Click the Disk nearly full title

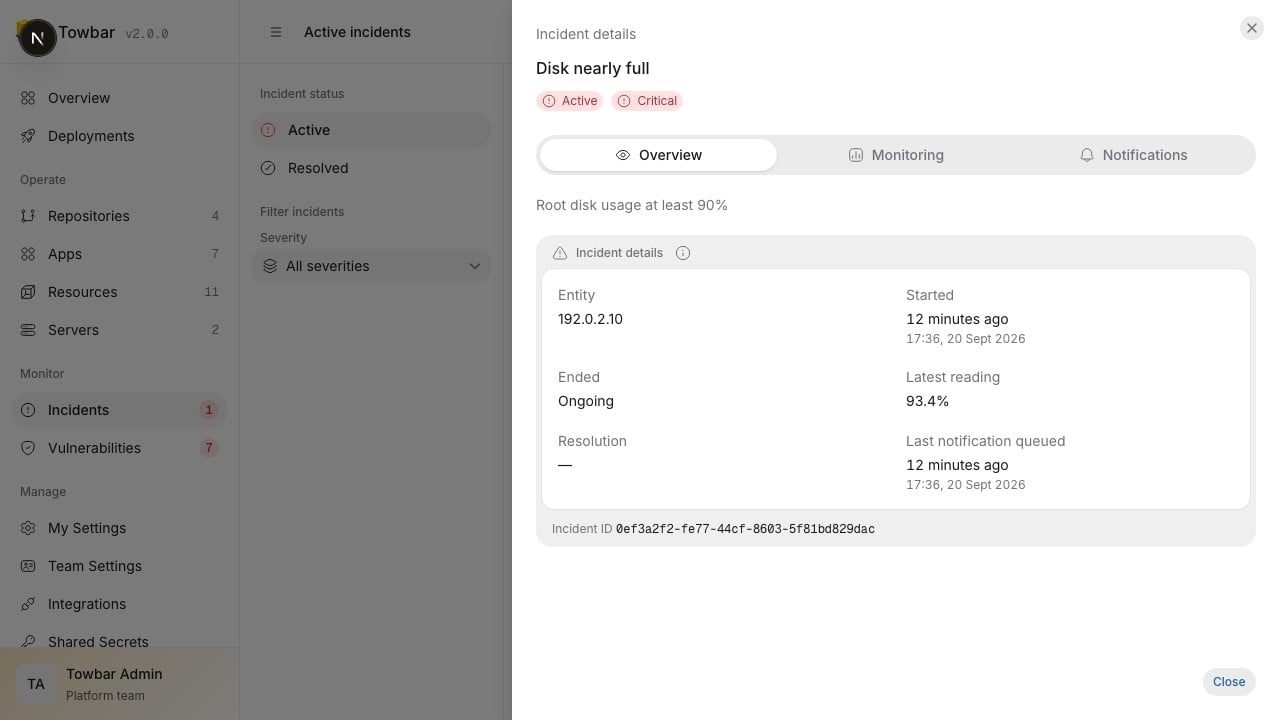coord(593,68)
